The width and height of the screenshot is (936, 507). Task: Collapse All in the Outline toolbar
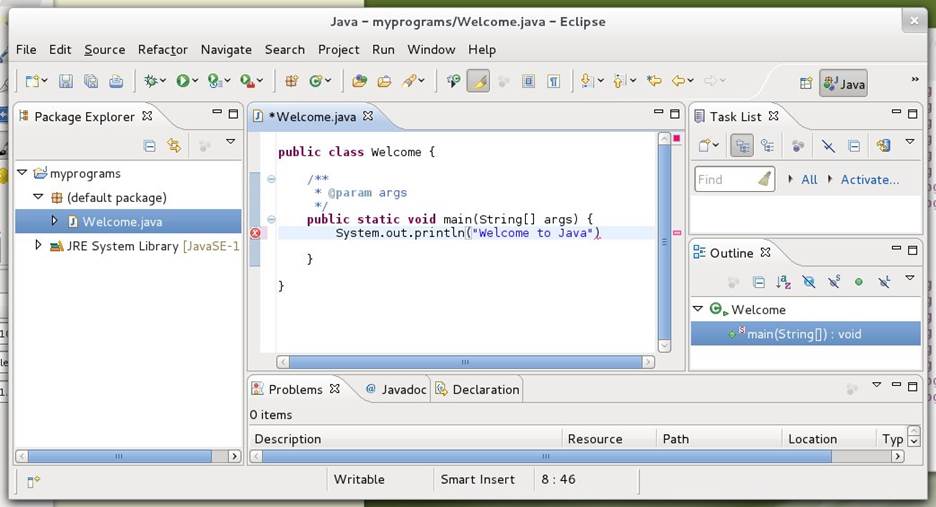click(x=759, y=282)
